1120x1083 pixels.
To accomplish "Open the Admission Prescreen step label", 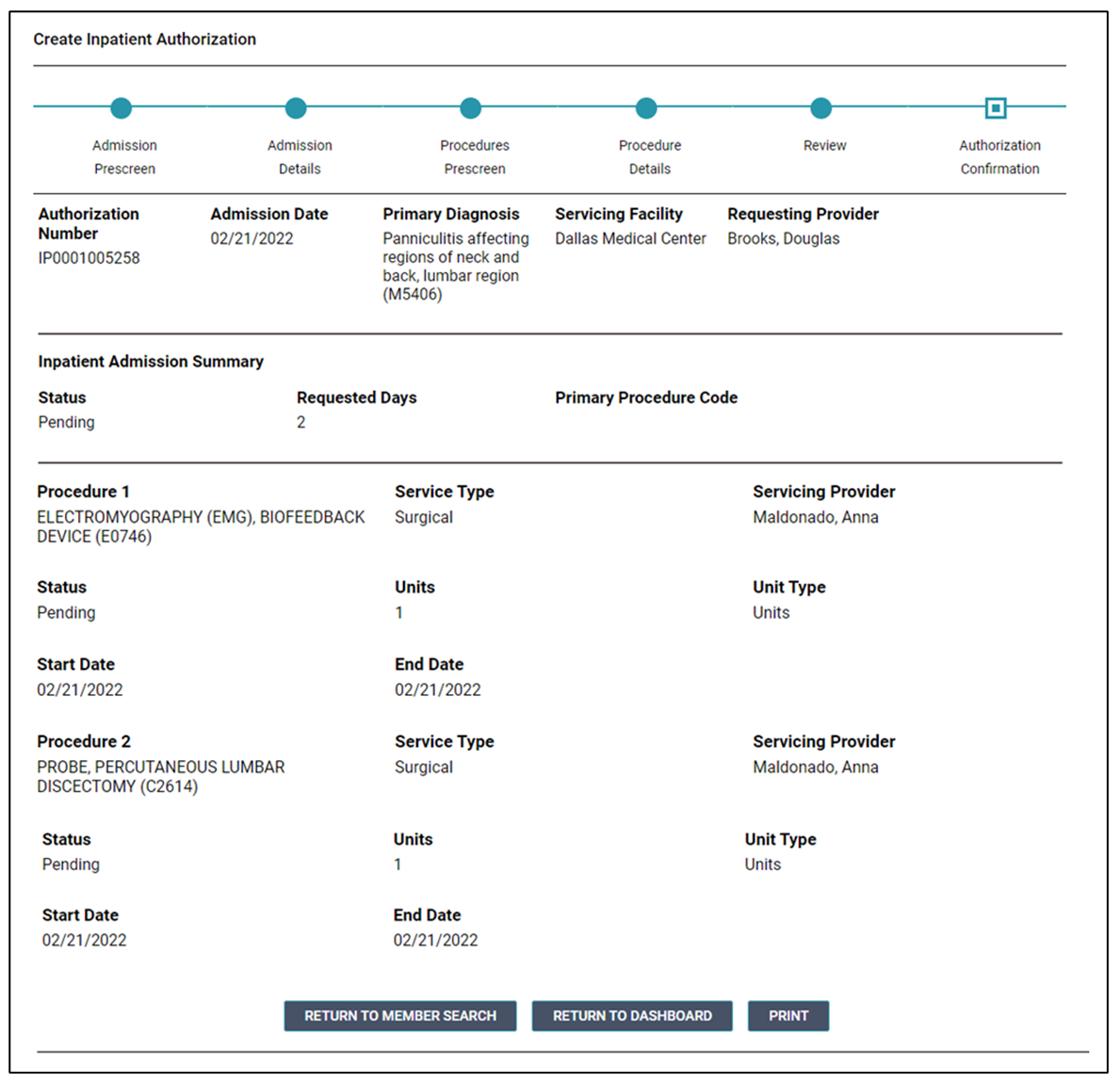I will pyautogui.click(x=124, y=157).
